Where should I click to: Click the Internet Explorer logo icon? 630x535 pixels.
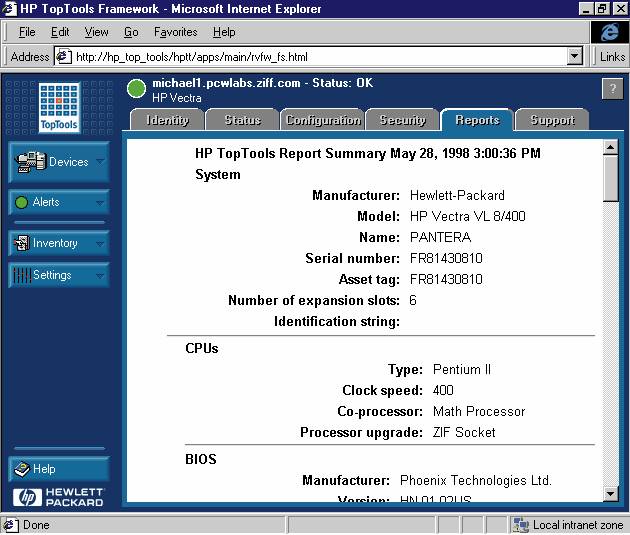(608, 32)
